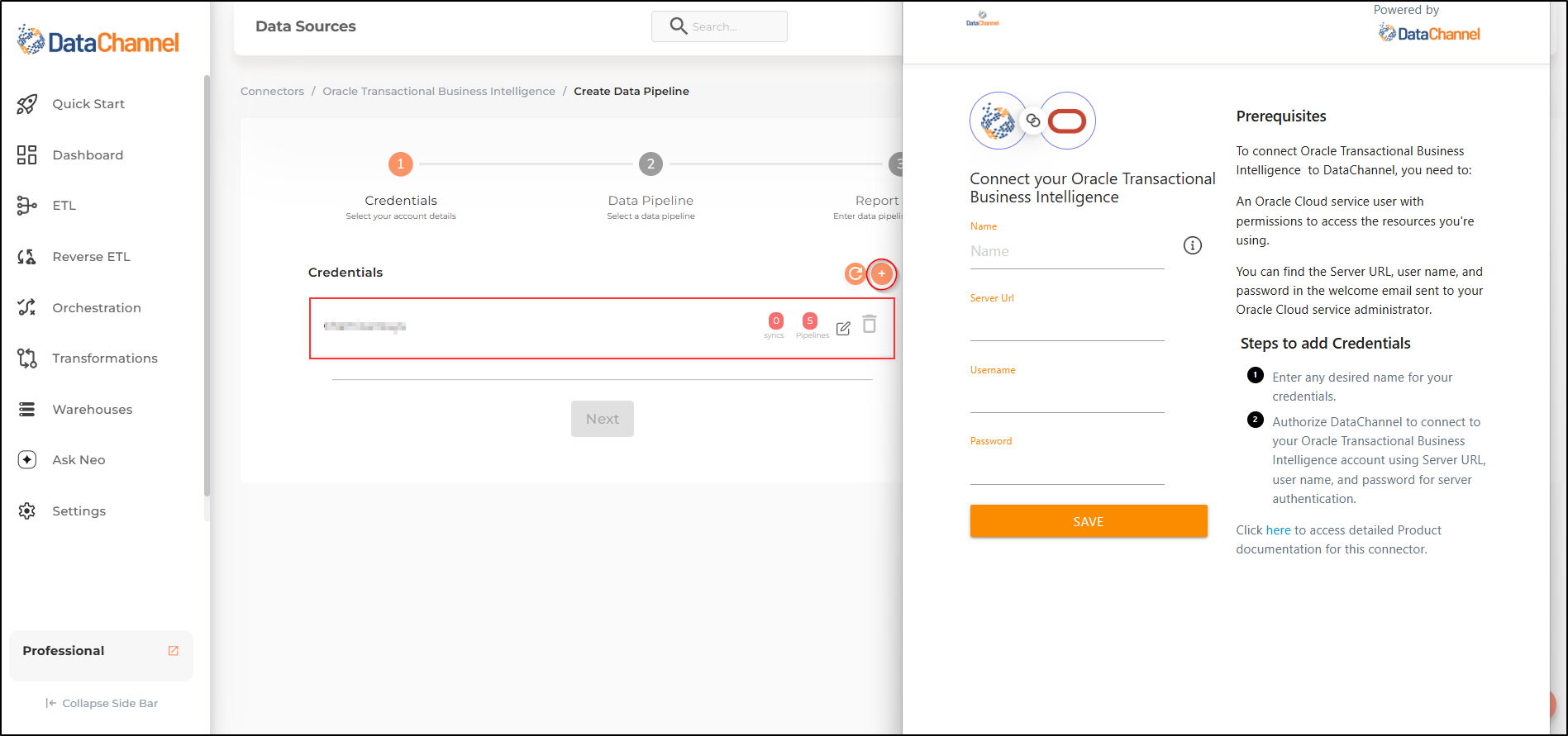The height and width of the screenshot is (736, 1568).
Task: Click the Prerequisites heading
Action: 1281,116
